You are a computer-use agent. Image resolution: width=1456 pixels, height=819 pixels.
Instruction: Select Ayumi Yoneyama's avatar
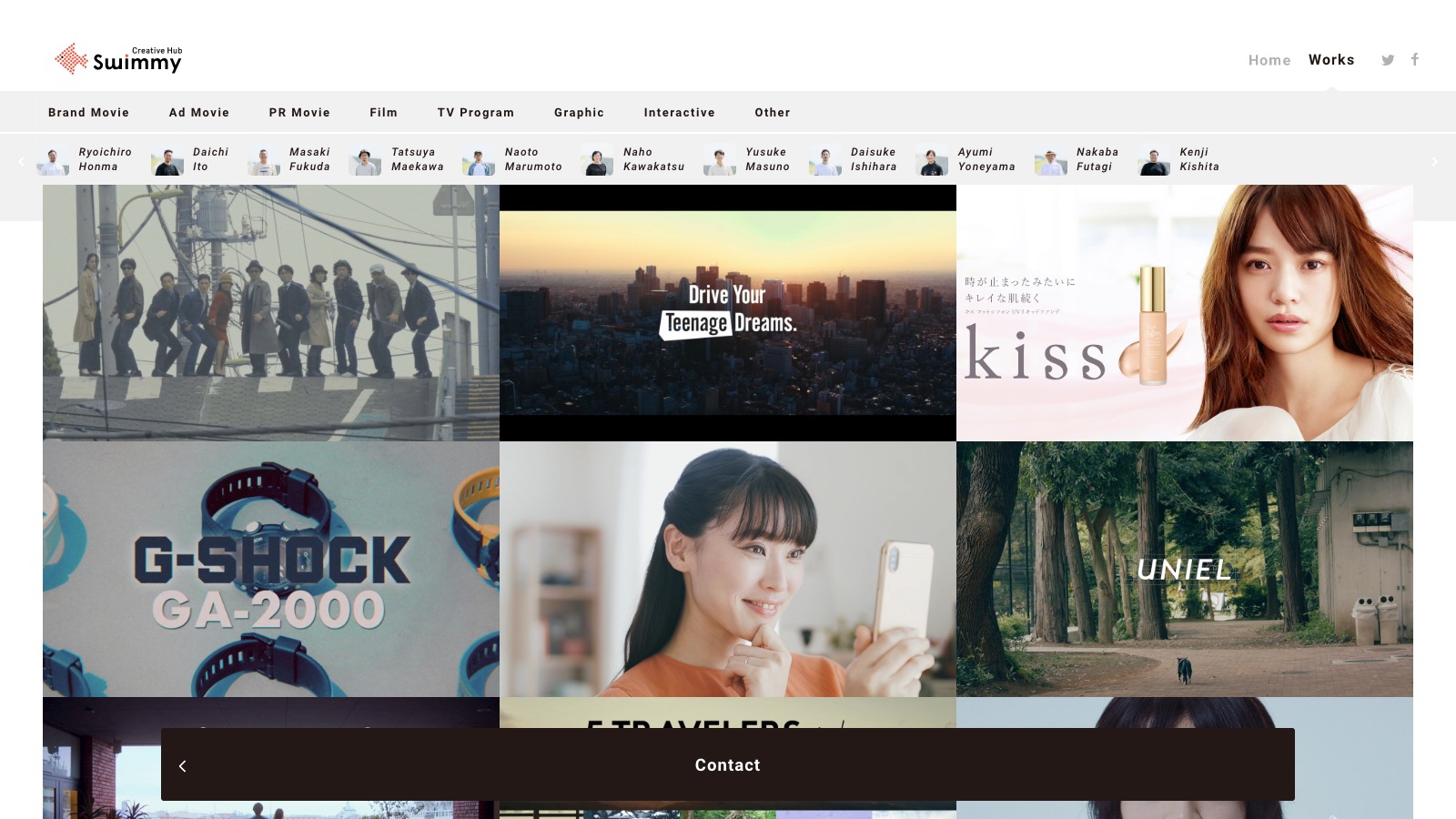pyautogui.click(x=932, y=161)
